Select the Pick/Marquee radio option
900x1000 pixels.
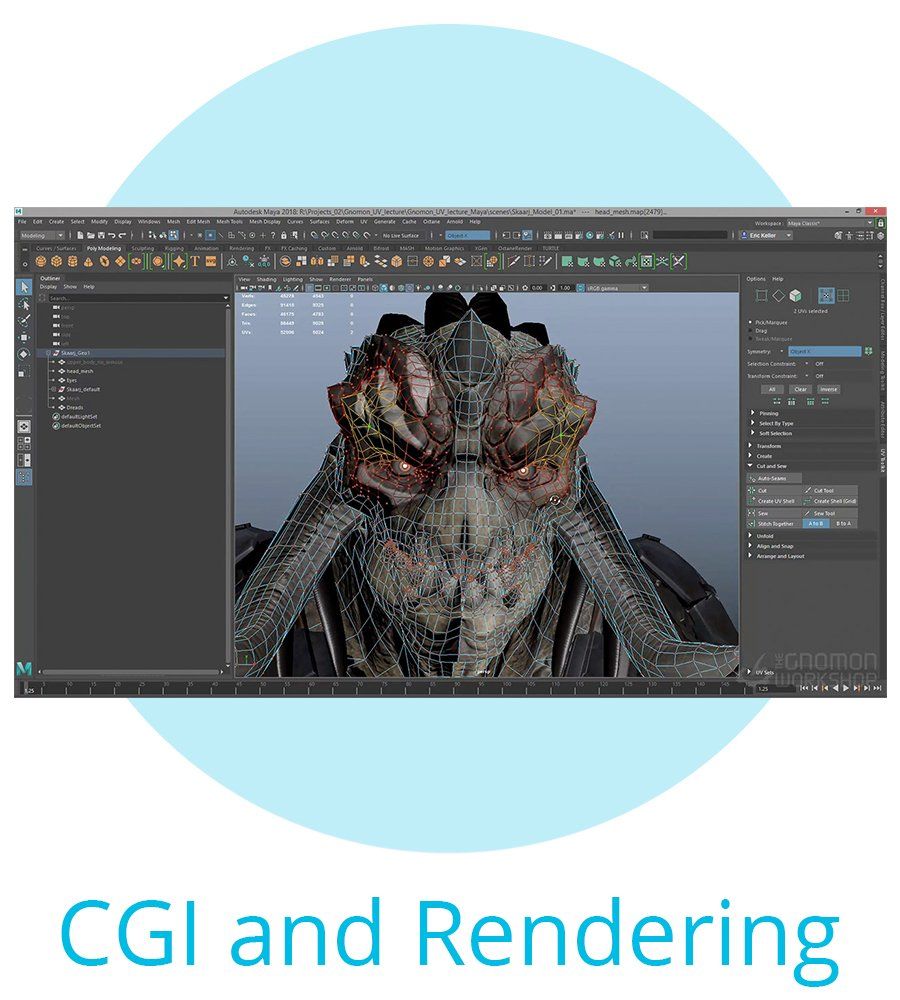[x=750, y=323]
